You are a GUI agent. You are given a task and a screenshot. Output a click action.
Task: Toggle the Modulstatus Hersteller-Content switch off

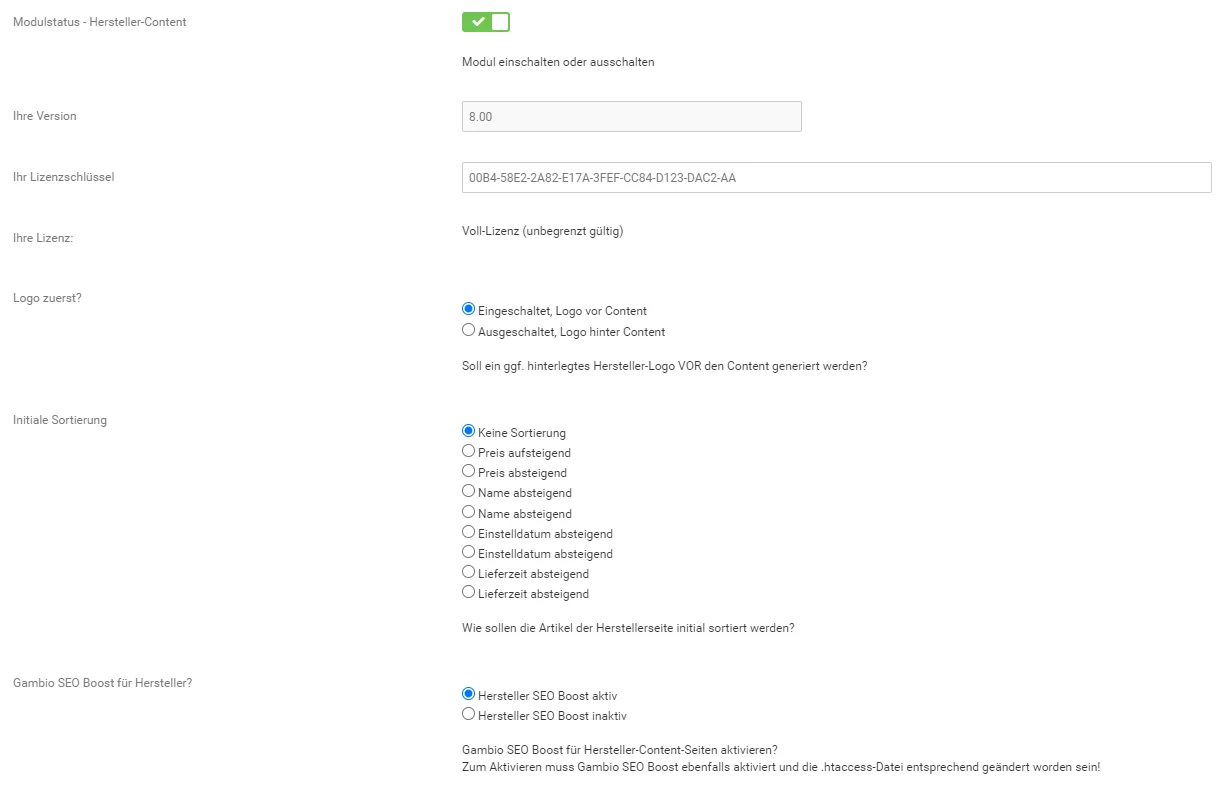485,21
